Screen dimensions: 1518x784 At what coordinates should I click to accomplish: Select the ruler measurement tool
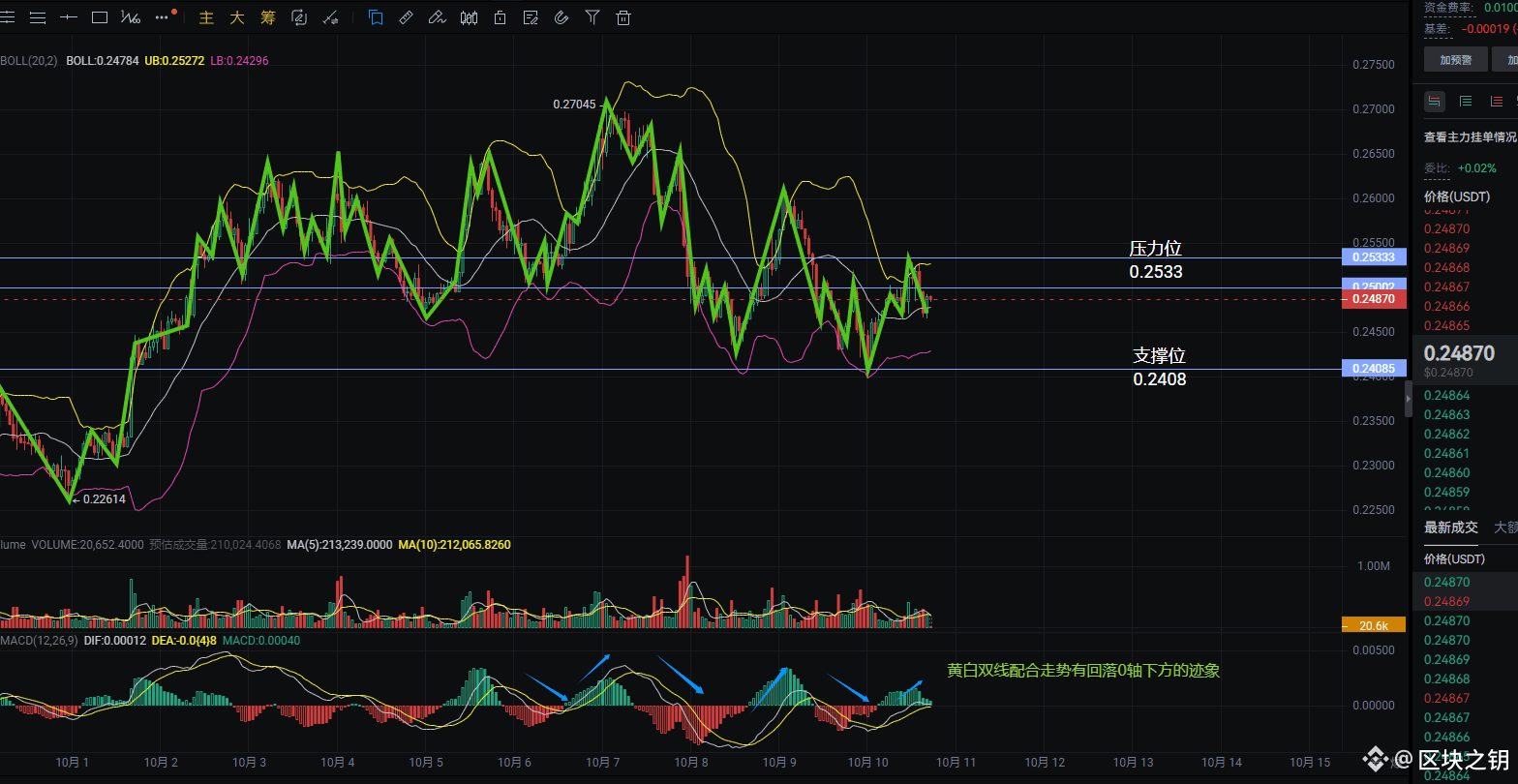(406, 17)
